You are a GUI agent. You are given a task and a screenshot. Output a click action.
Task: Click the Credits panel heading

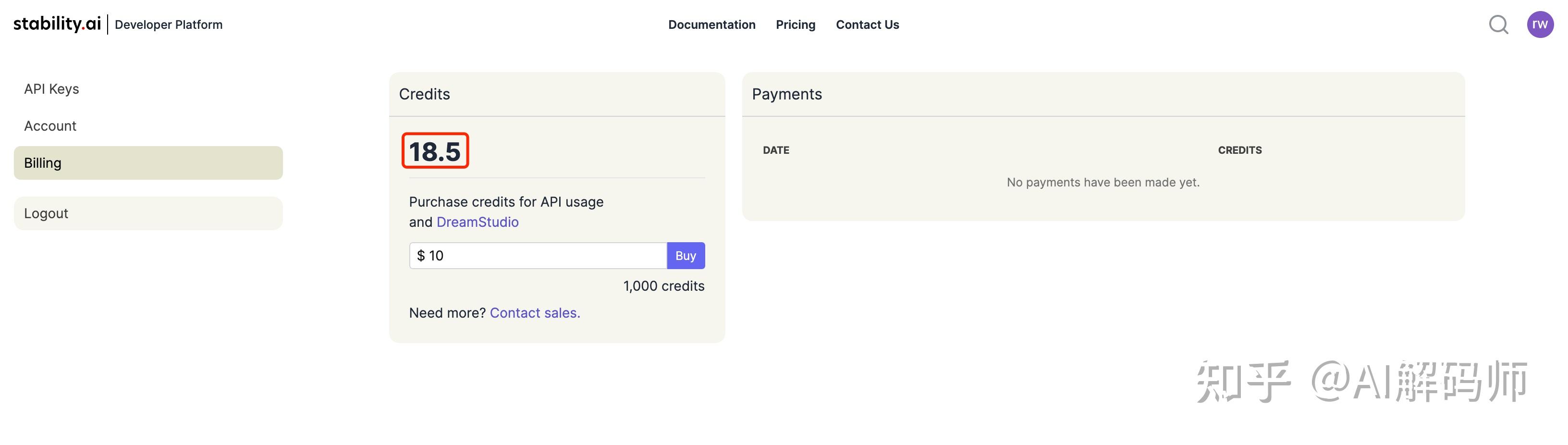pos(424,94)
